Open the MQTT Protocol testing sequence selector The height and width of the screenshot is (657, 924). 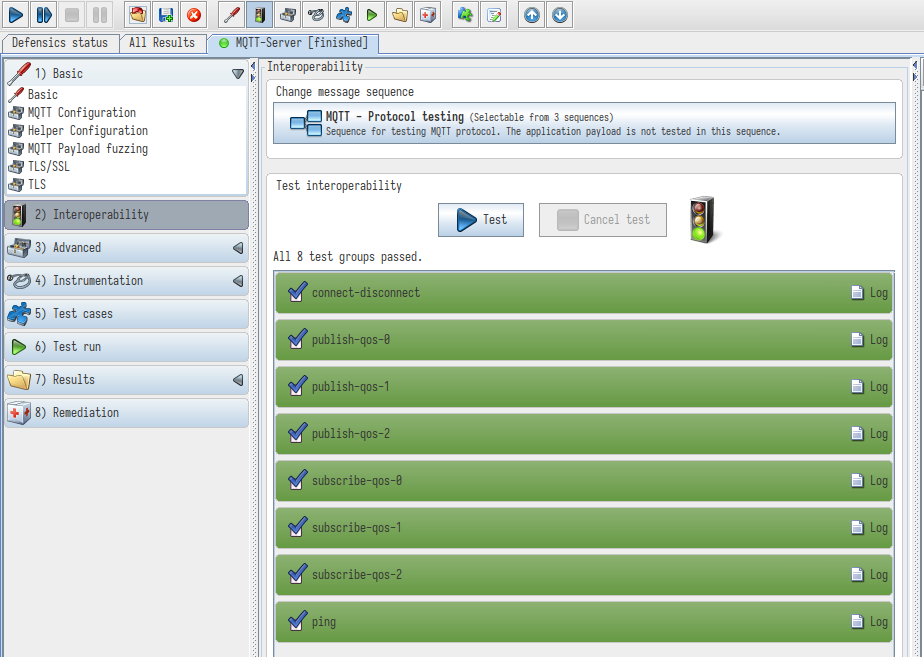pos(584,123)
